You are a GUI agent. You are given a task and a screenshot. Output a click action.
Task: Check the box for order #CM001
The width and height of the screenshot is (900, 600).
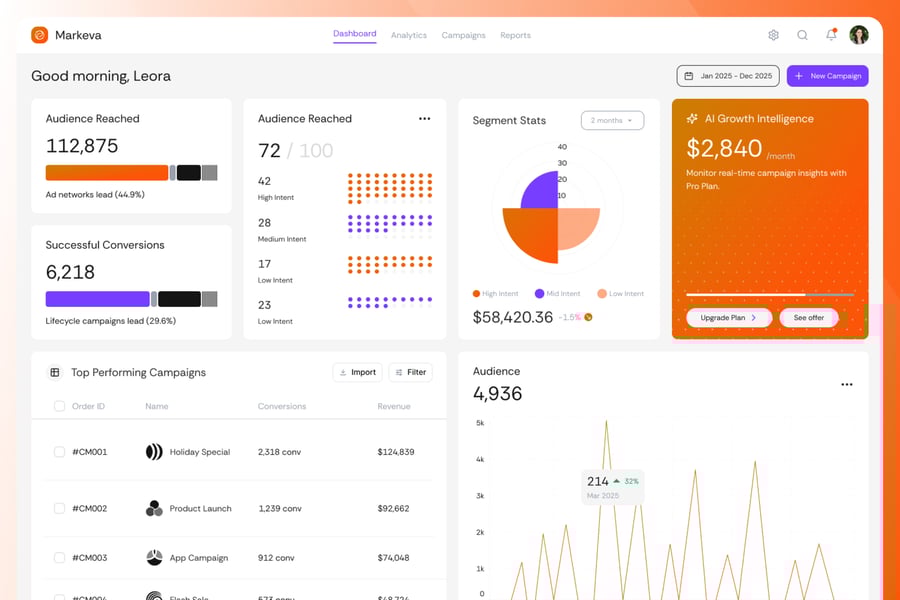(x=59, y=452)
